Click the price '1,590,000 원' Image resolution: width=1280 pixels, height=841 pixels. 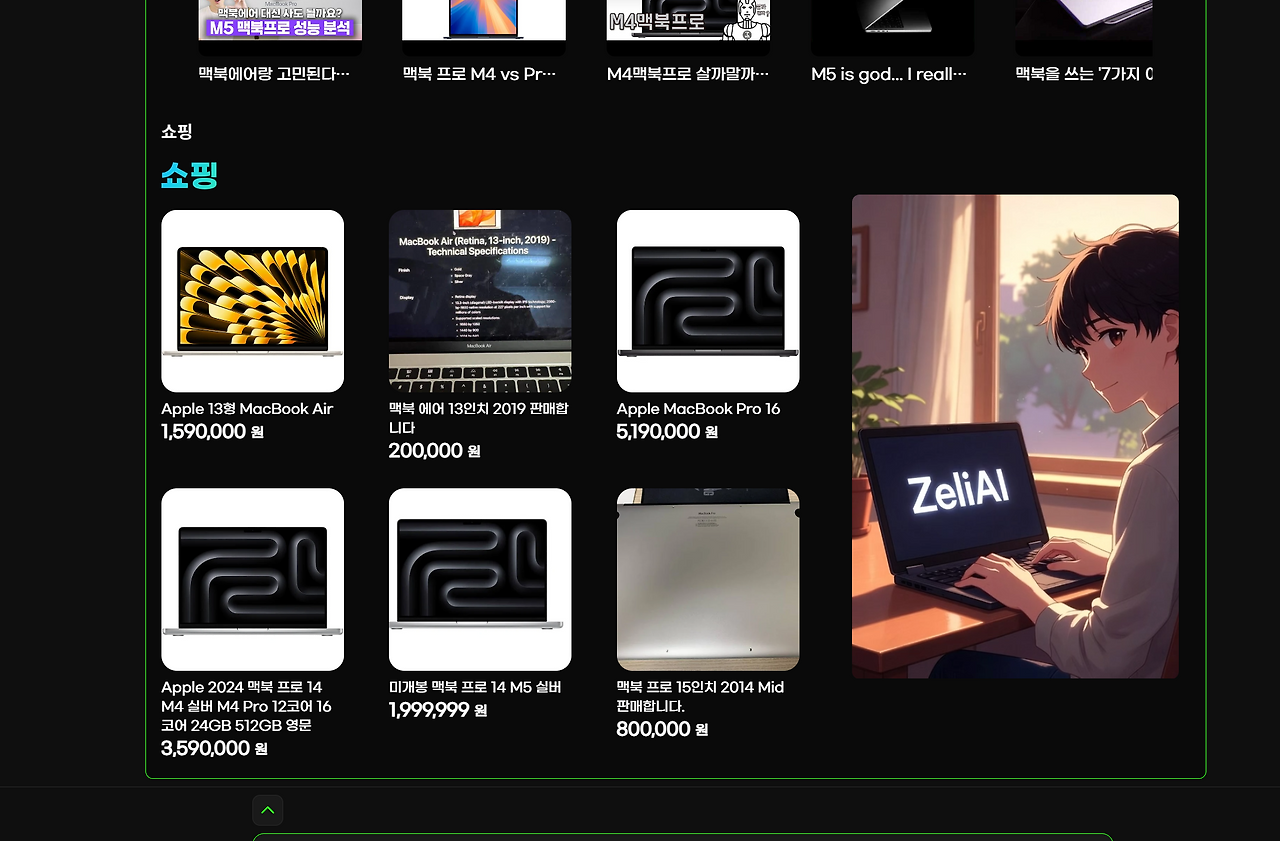coord(213,432)
